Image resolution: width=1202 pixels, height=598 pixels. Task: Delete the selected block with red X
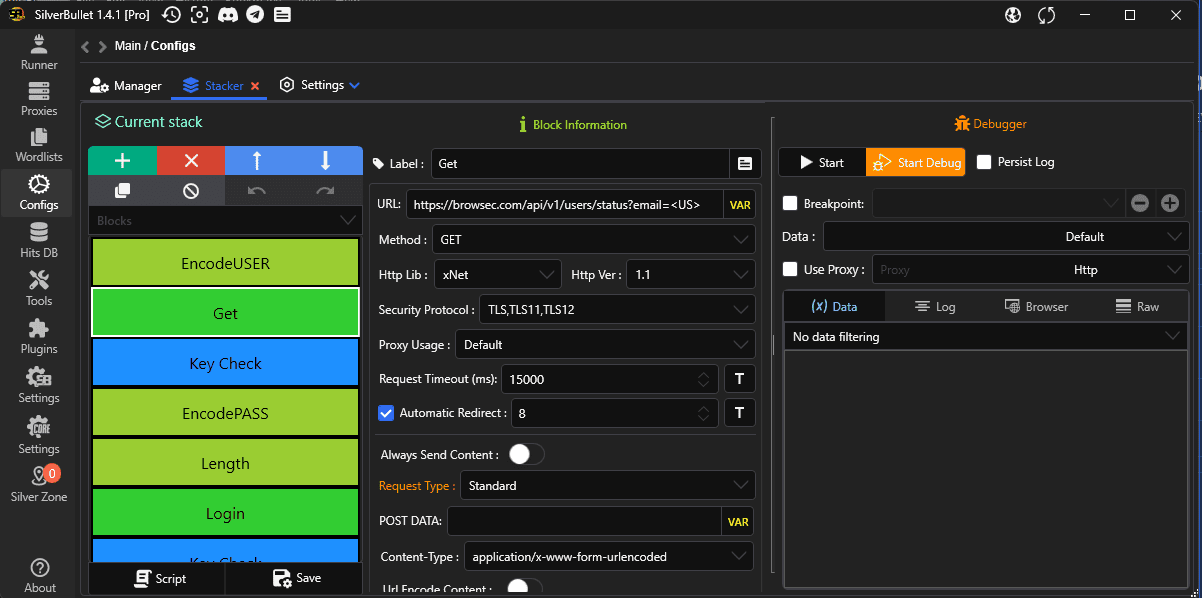(191, 161)
